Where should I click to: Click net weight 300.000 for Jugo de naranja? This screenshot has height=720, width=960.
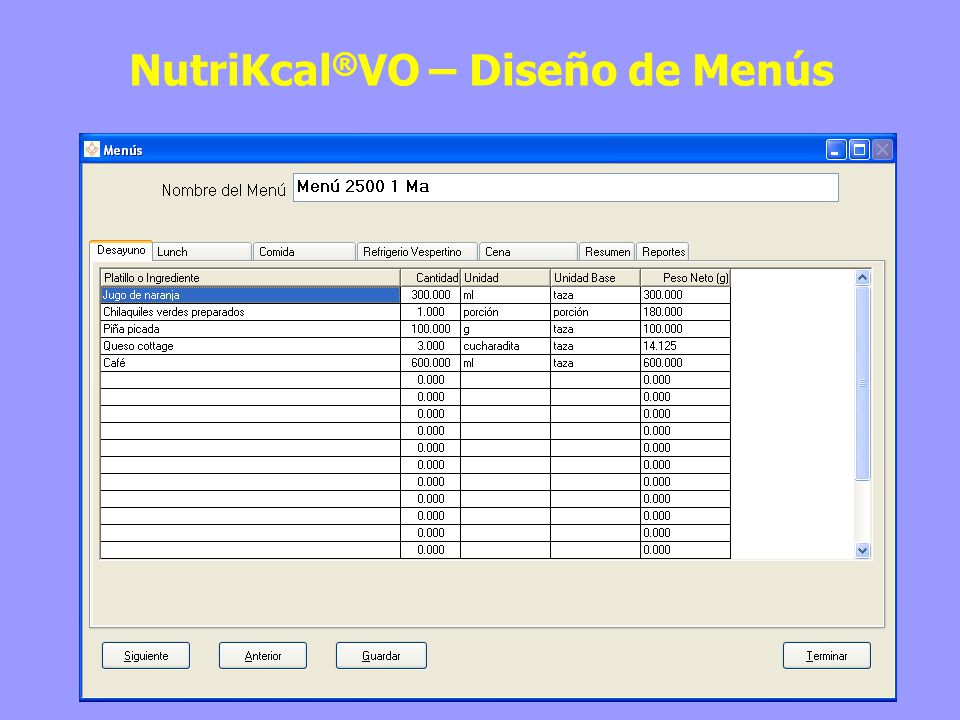pos(685,295)
